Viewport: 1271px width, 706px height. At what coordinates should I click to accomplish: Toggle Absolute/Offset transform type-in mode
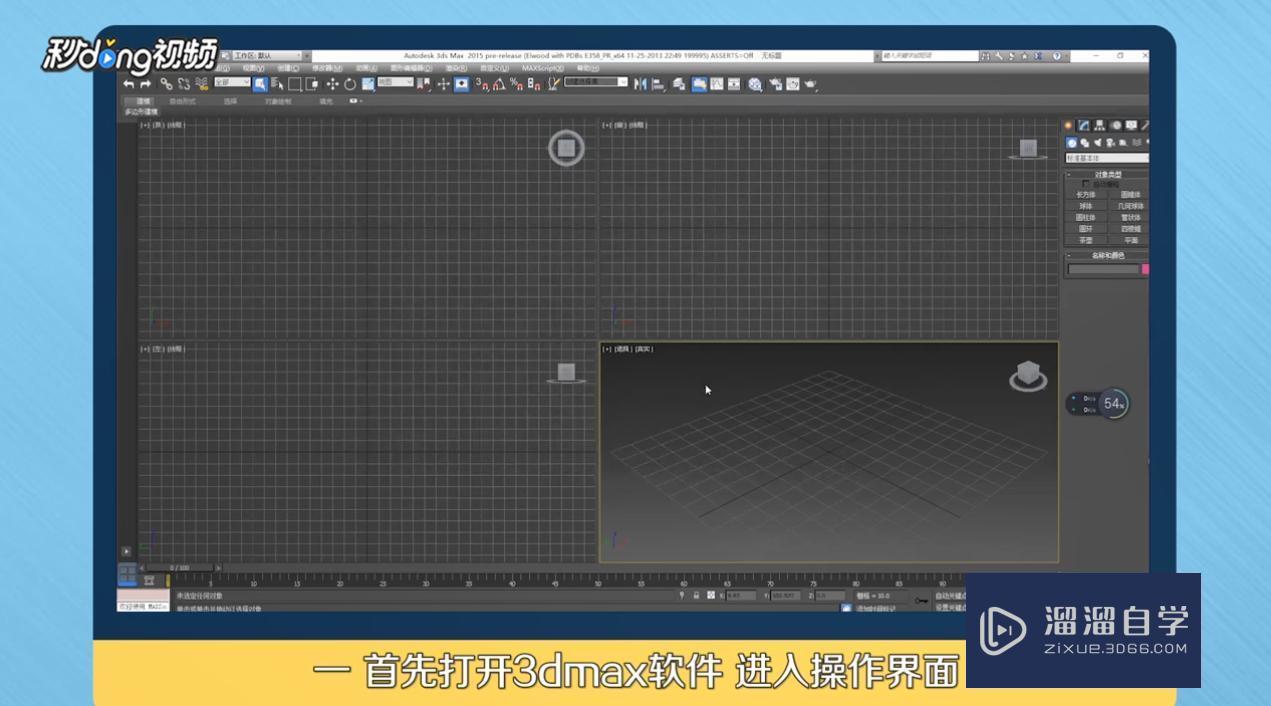point(711,595)
